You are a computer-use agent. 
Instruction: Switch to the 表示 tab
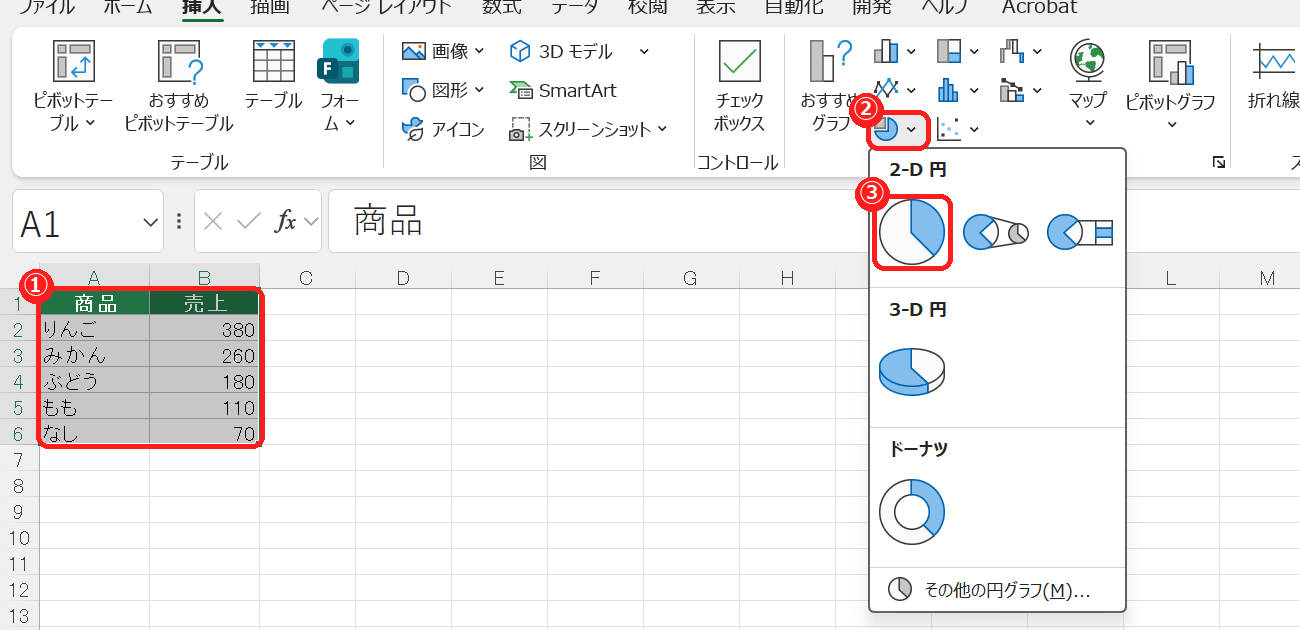pyautogui.click(x=716, y=7)
